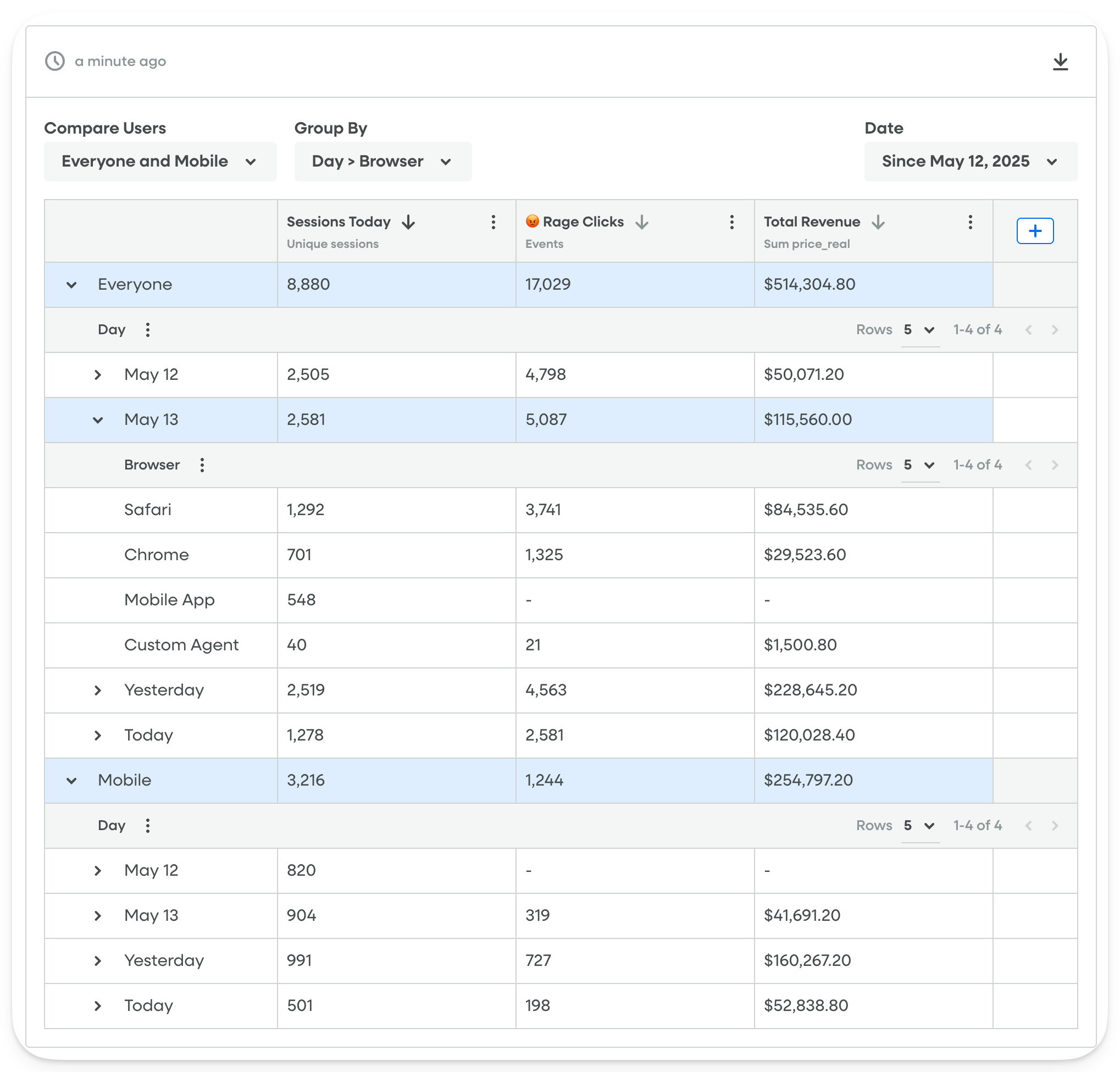Open the kebab menu next to Day grouping
The image size is (1120, 1072).
coord(147,330)
